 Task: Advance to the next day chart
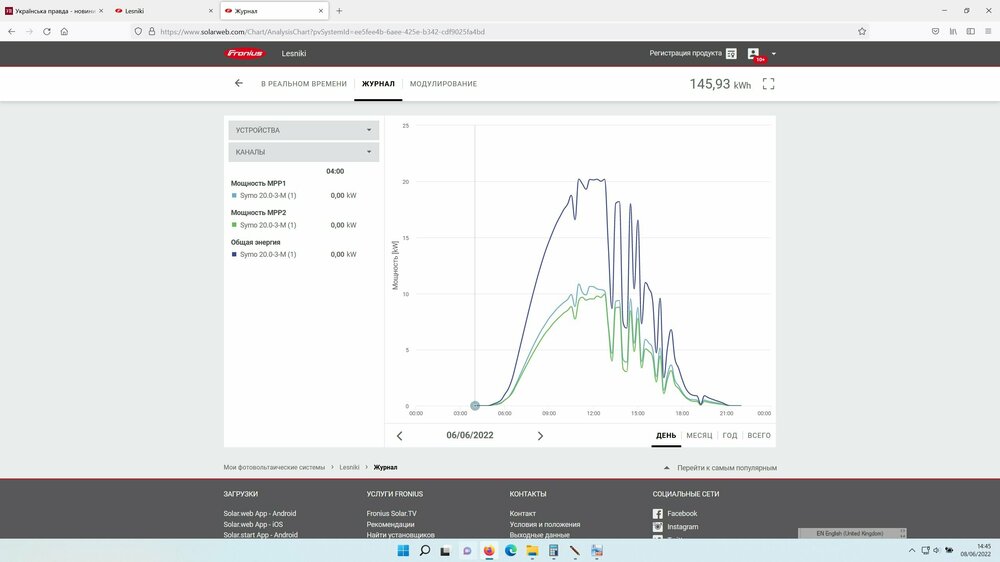pos(541,436)
